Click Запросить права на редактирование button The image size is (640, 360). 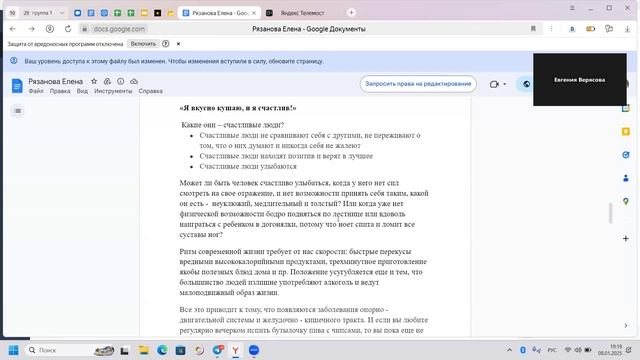(x=418, y=84)
